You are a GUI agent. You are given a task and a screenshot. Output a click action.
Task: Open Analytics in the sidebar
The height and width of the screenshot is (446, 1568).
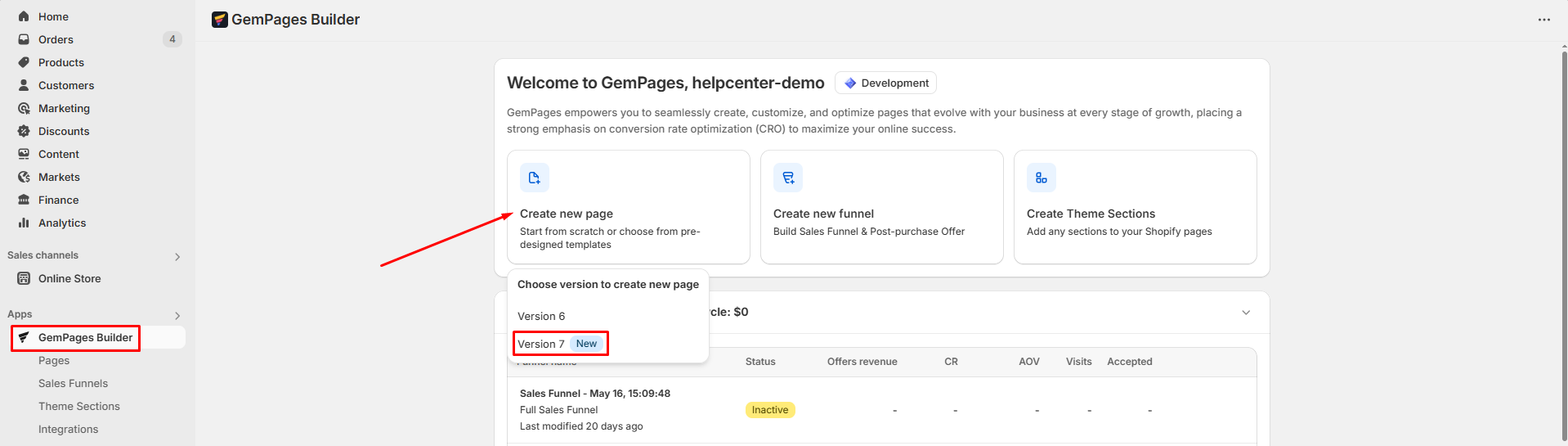click(62, 223)
